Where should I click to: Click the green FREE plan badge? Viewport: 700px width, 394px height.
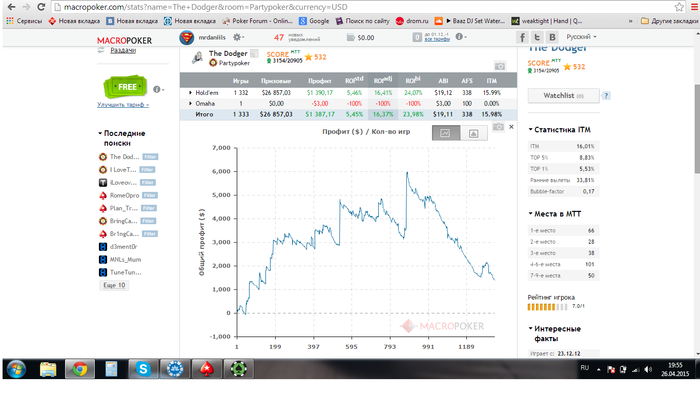[125, 87]
